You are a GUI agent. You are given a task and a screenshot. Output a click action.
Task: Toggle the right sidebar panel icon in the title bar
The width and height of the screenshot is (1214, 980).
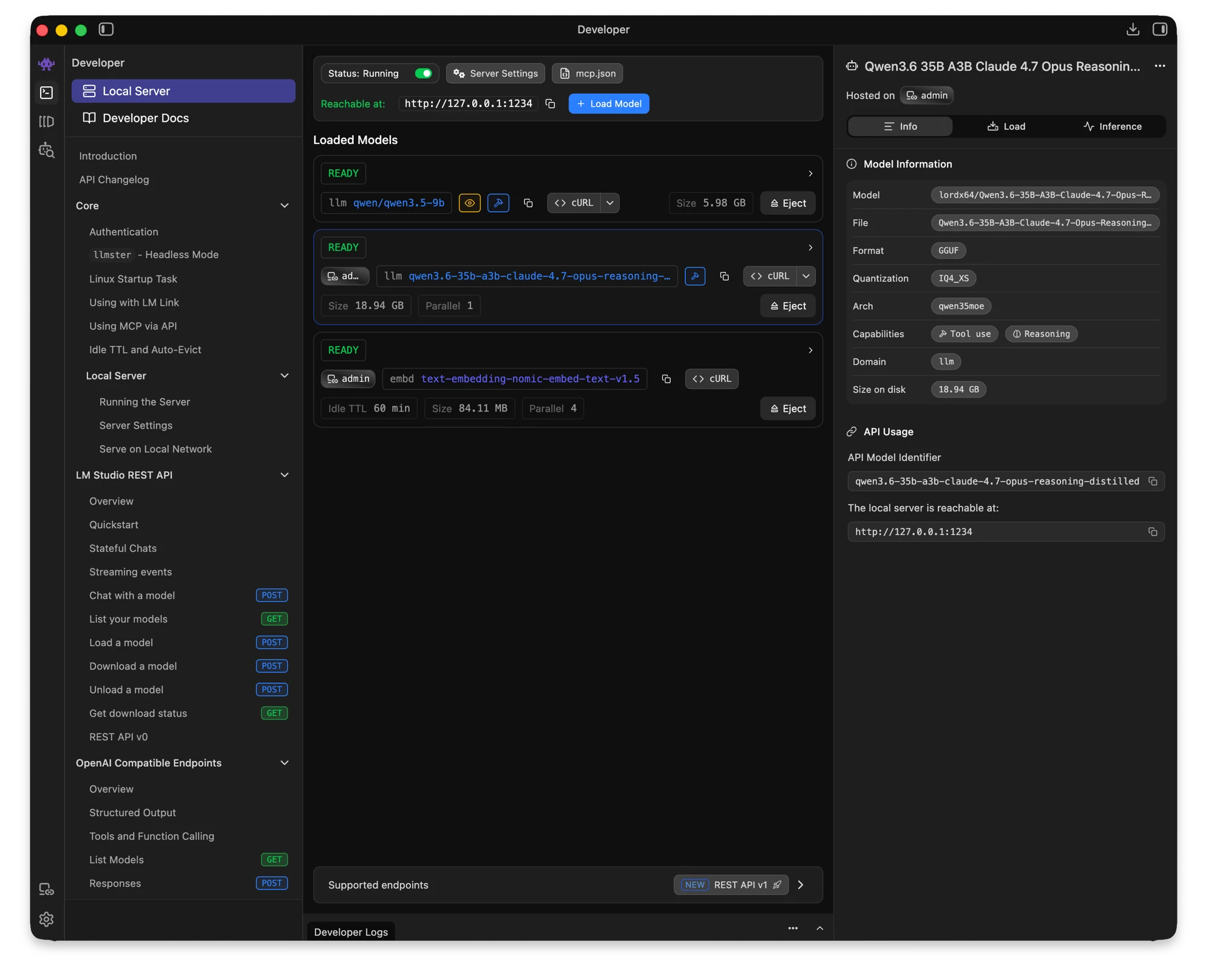pos(1160,29)
